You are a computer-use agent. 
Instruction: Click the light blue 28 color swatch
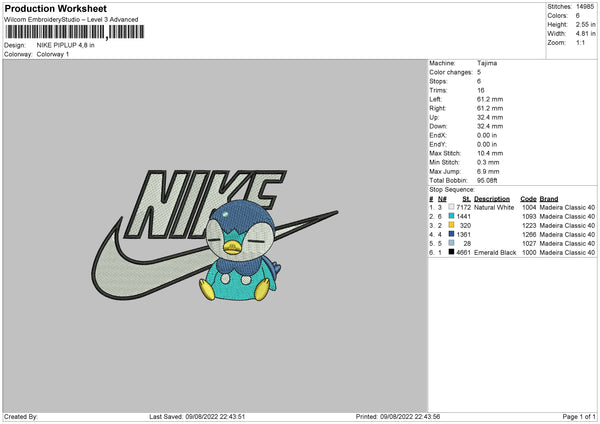tap(452, 243)
